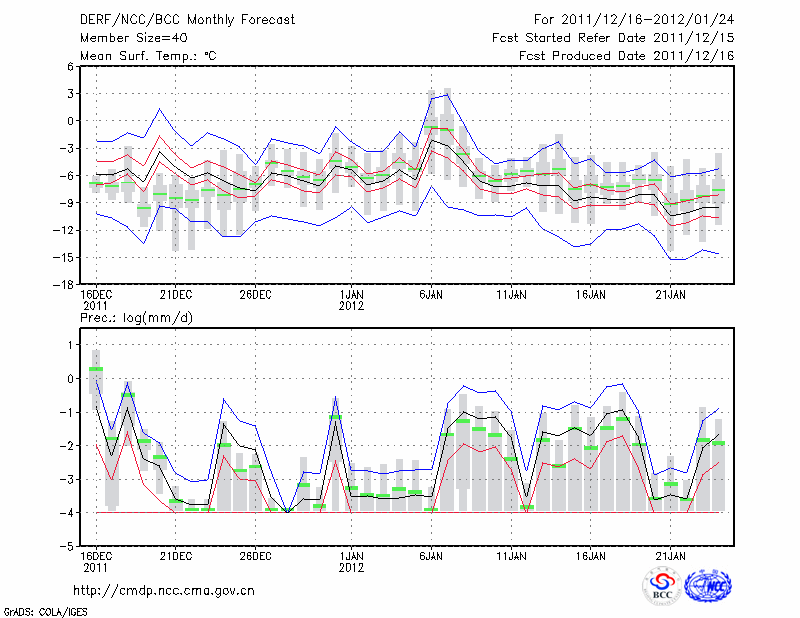Click 16DEC 2011 label under precipitation chart

95,561
